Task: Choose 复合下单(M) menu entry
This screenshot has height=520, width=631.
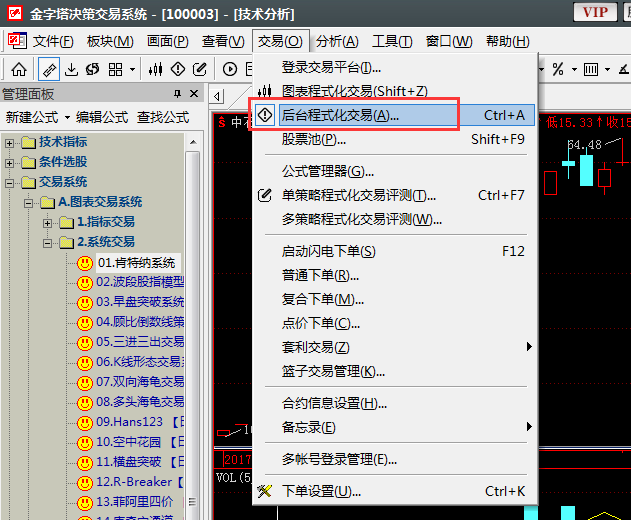Action: click(395, 299)
